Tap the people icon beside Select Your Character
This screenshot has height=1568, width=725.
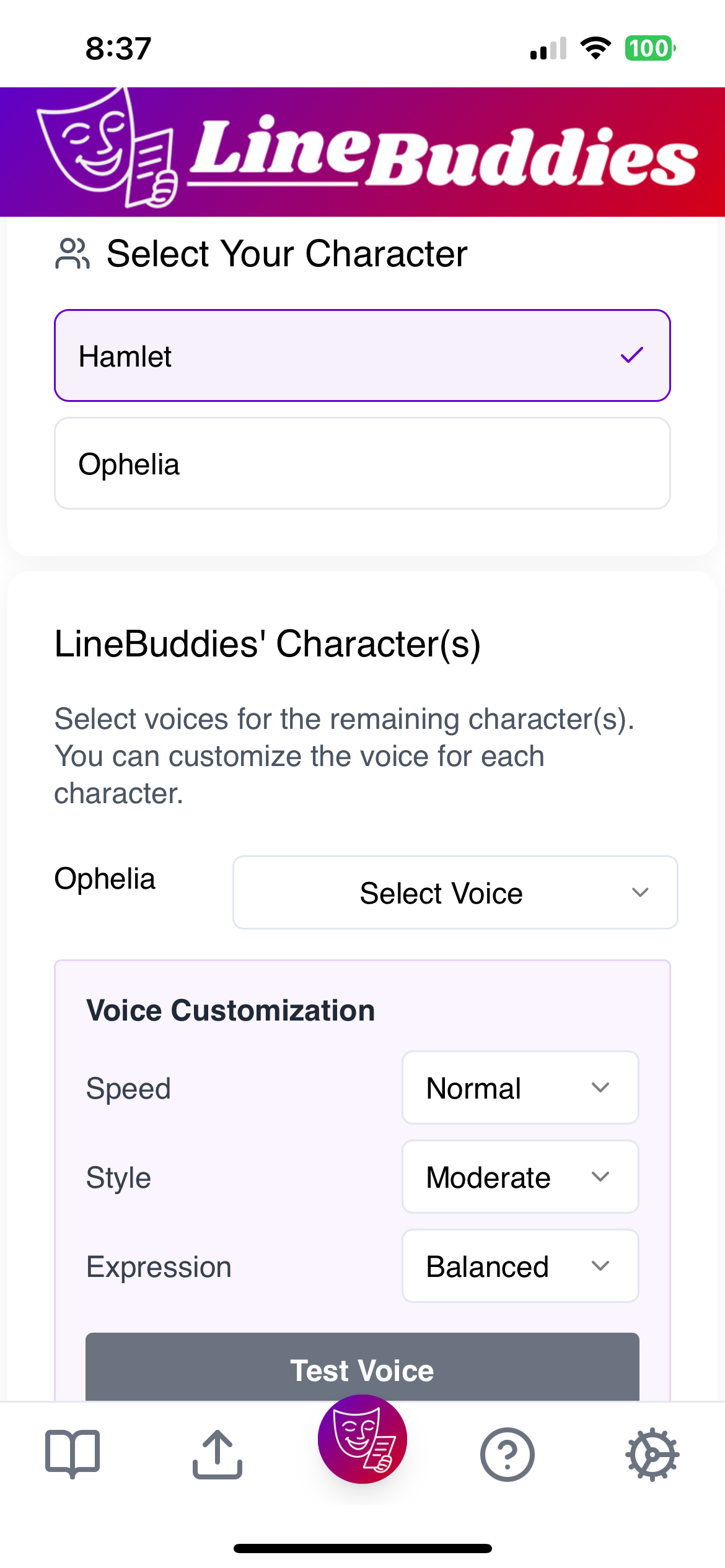tap(72, 254)
